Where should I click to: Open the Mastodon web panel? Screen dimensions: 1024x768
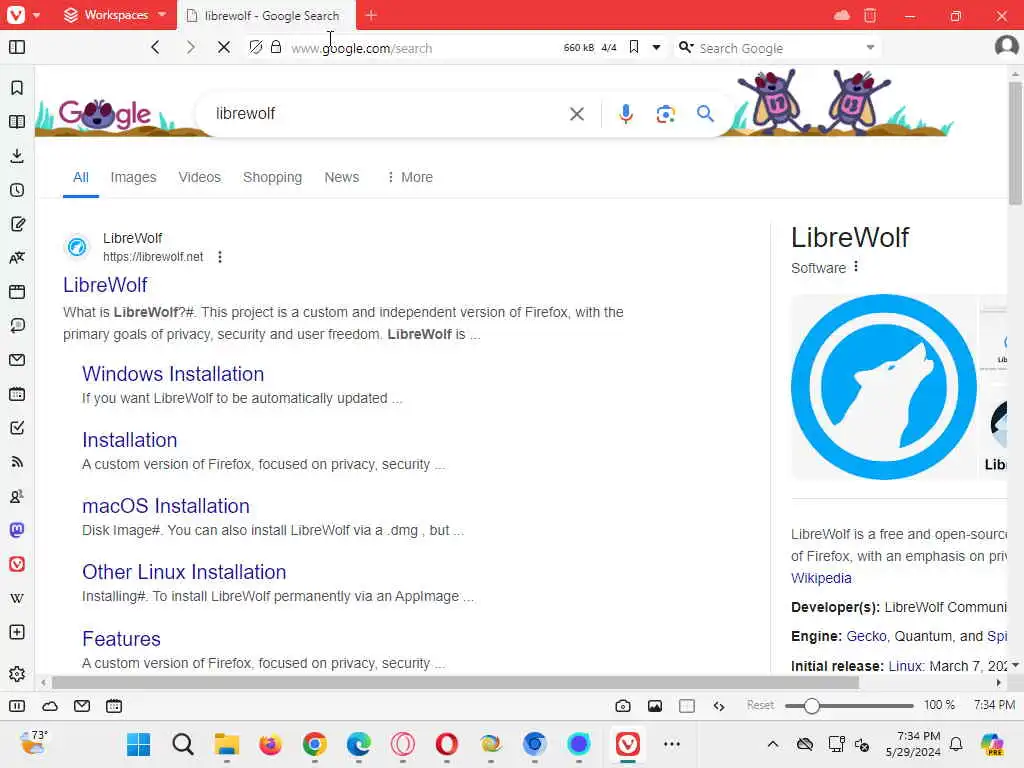pyautogui.click(x=17, y=530)
